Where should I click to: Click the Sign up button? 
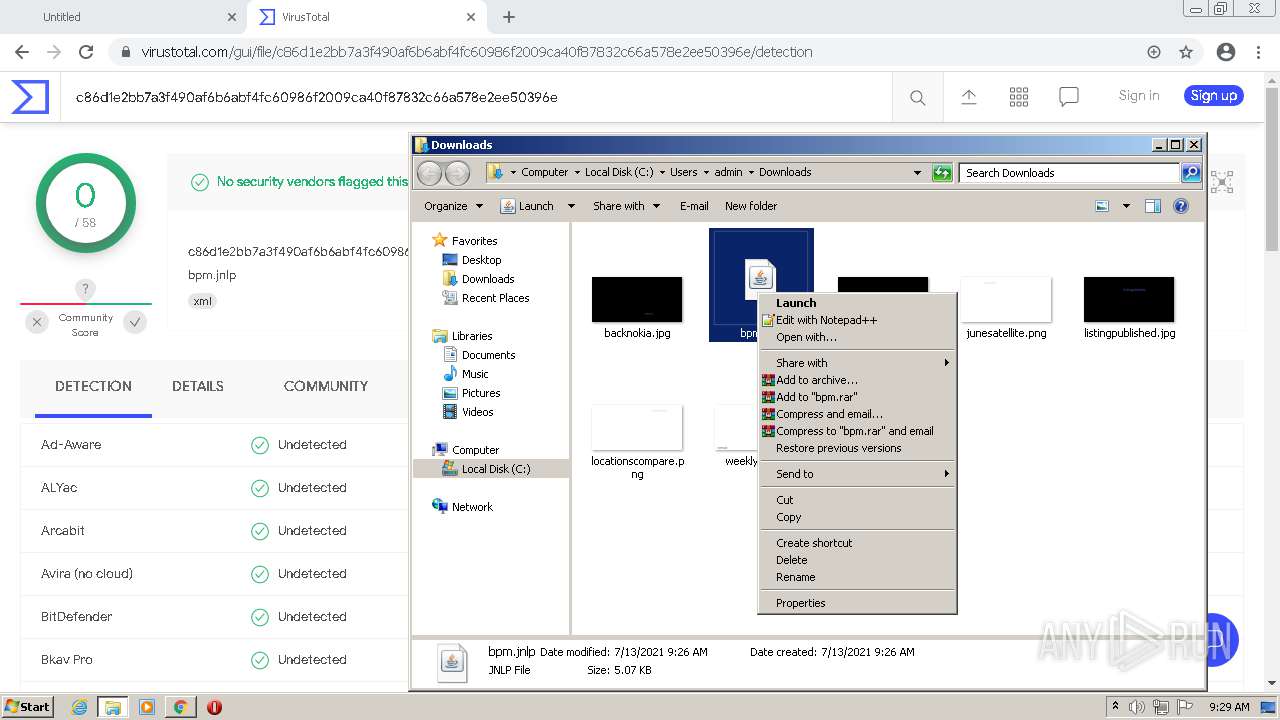pyautogui.click(x=1214, y=96)
